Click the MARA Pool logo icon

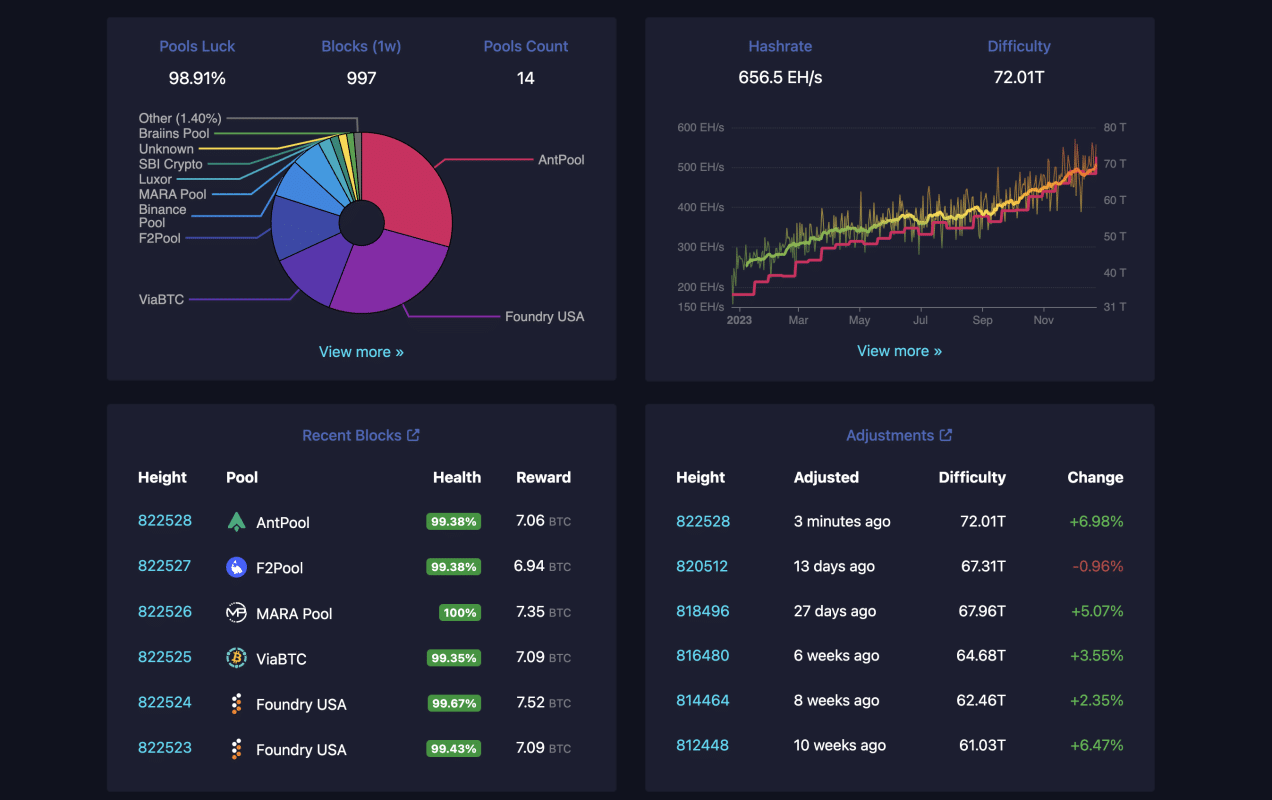[236, 613]
